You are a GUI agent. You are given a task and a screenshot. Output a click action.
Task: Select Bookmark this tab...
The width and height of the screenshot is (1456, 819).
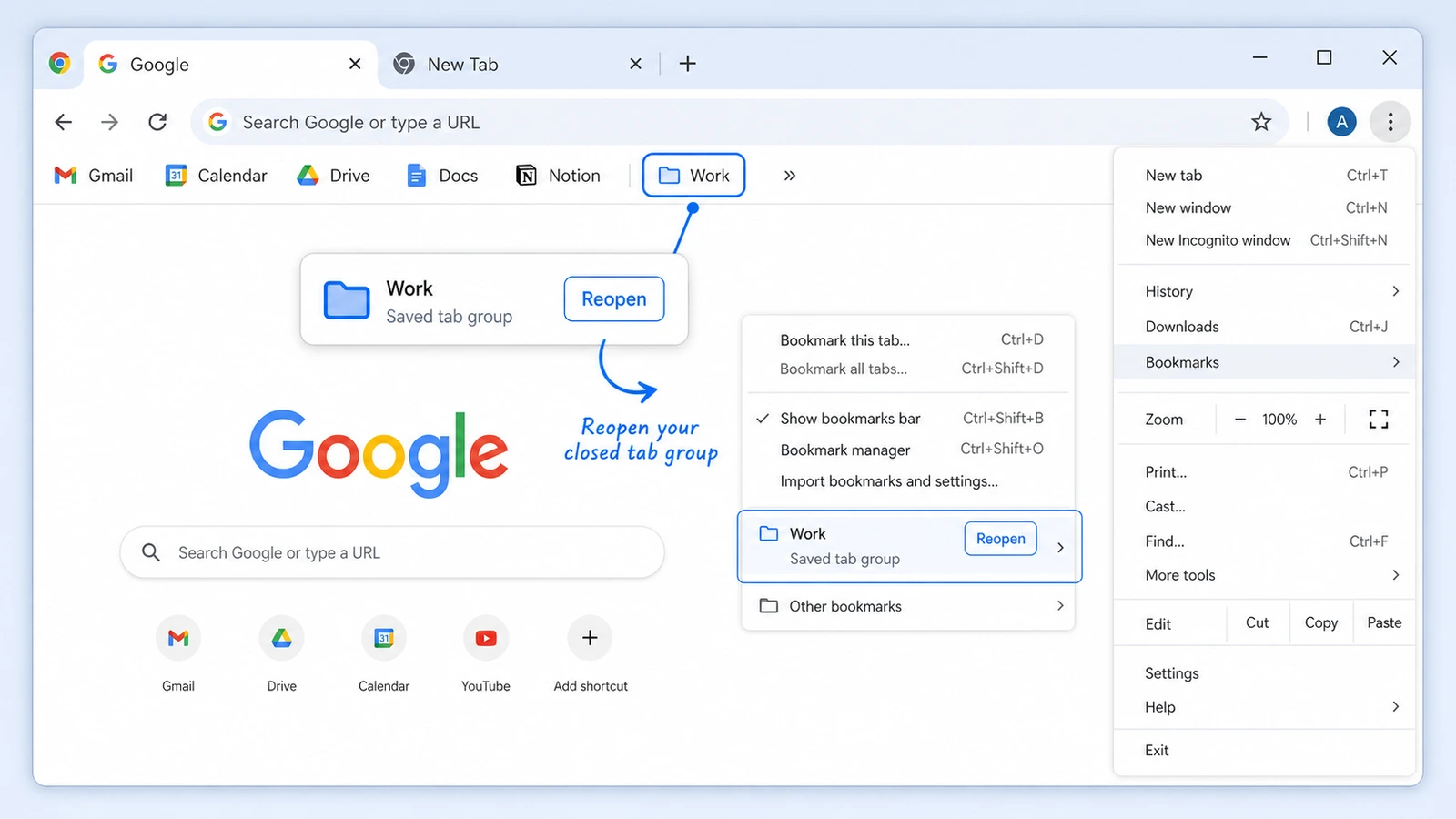tap(908, 340)
